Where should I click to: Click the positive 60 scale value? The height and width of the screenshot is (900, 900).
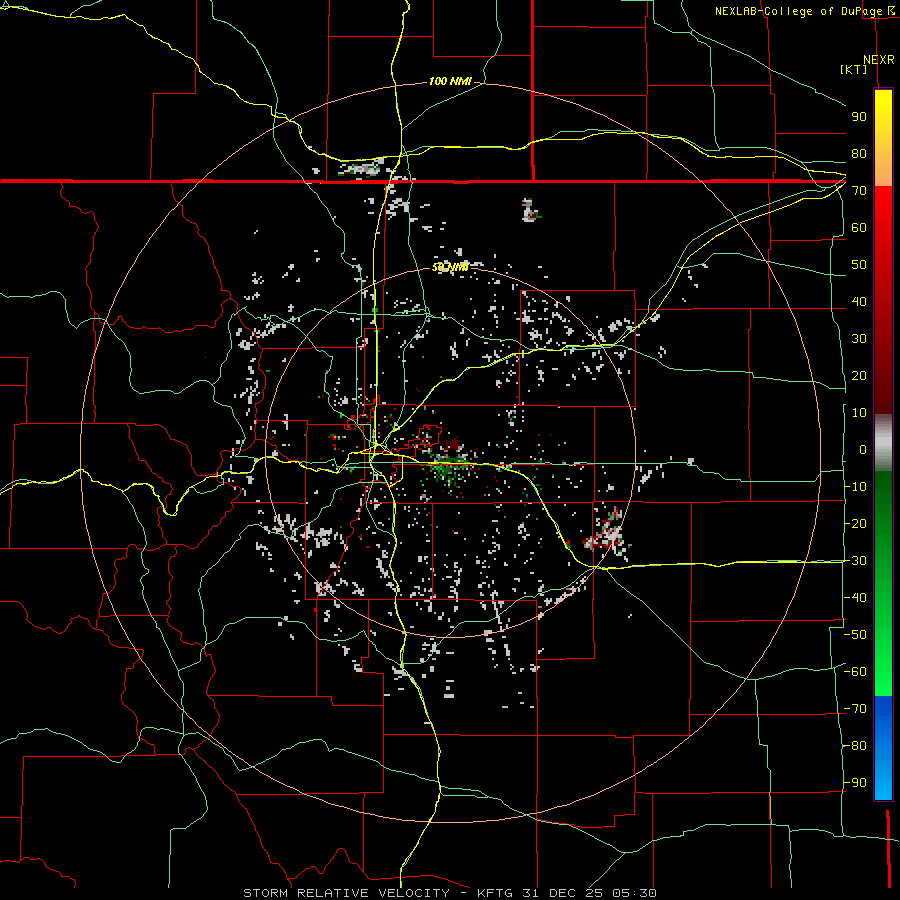859,227
